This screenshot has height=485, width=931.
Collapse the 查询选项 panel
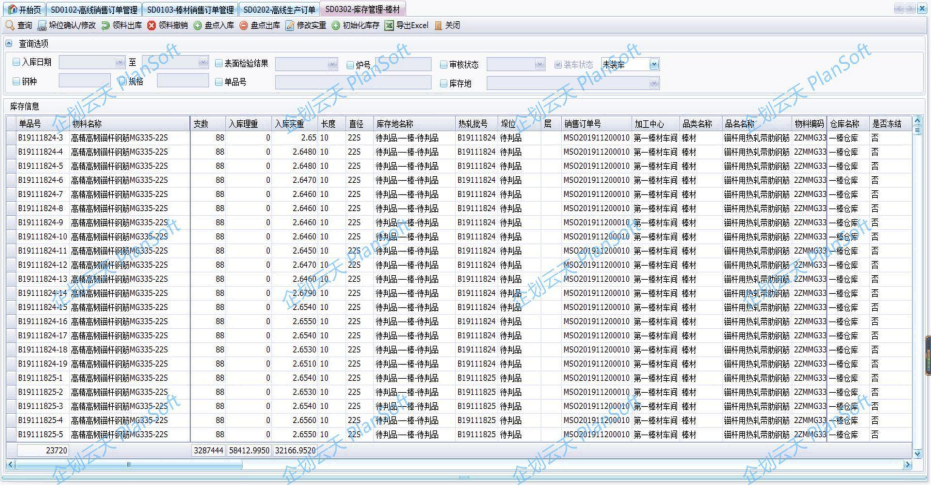click(x=8, y=43)
